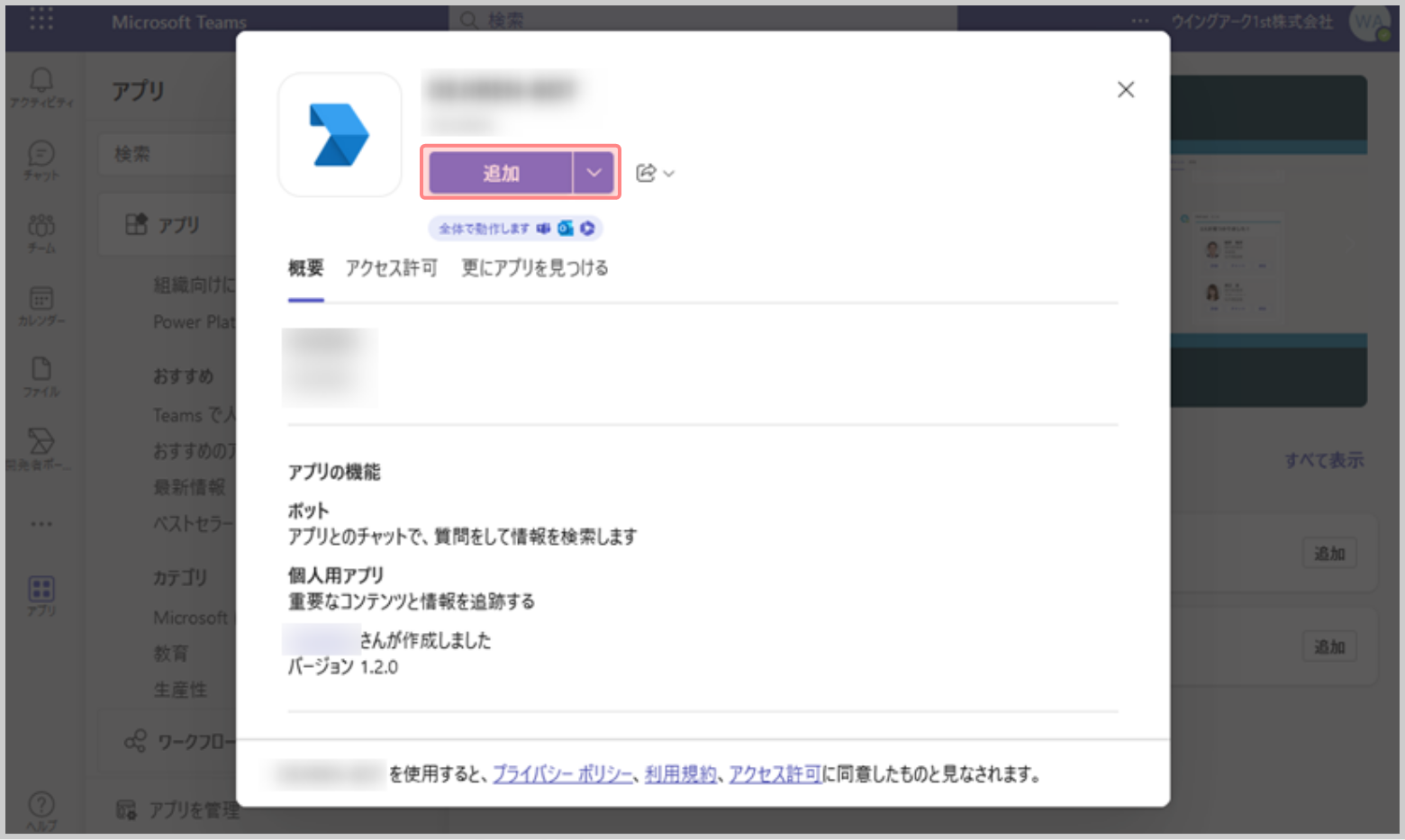Switch to the 更にアプリを見つける tab
The width and height of the screenshot is (1405, 840).
[x=534, y=267]
